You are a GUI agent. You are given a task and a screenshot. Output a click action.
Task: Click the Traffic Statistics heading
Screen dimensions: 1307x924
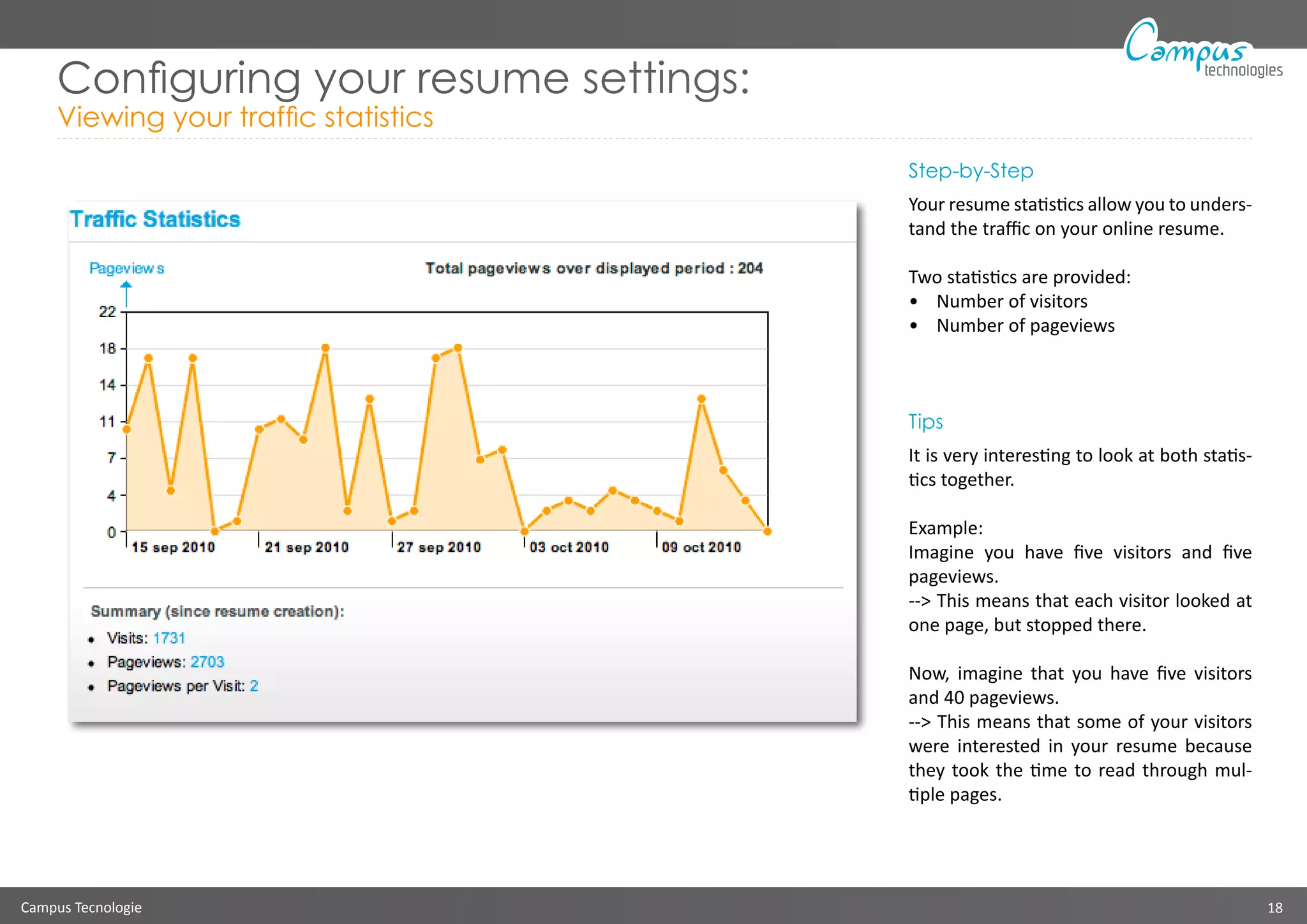click(x=155, y=219)
